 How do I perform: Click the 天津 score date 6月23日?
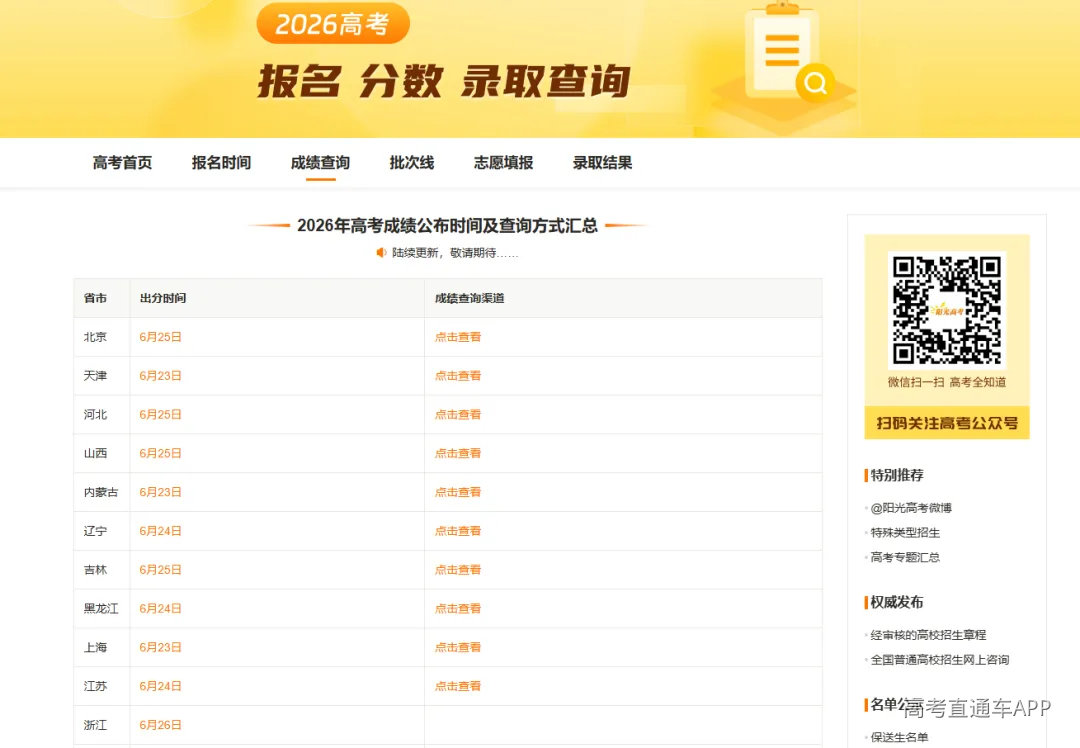160,375
